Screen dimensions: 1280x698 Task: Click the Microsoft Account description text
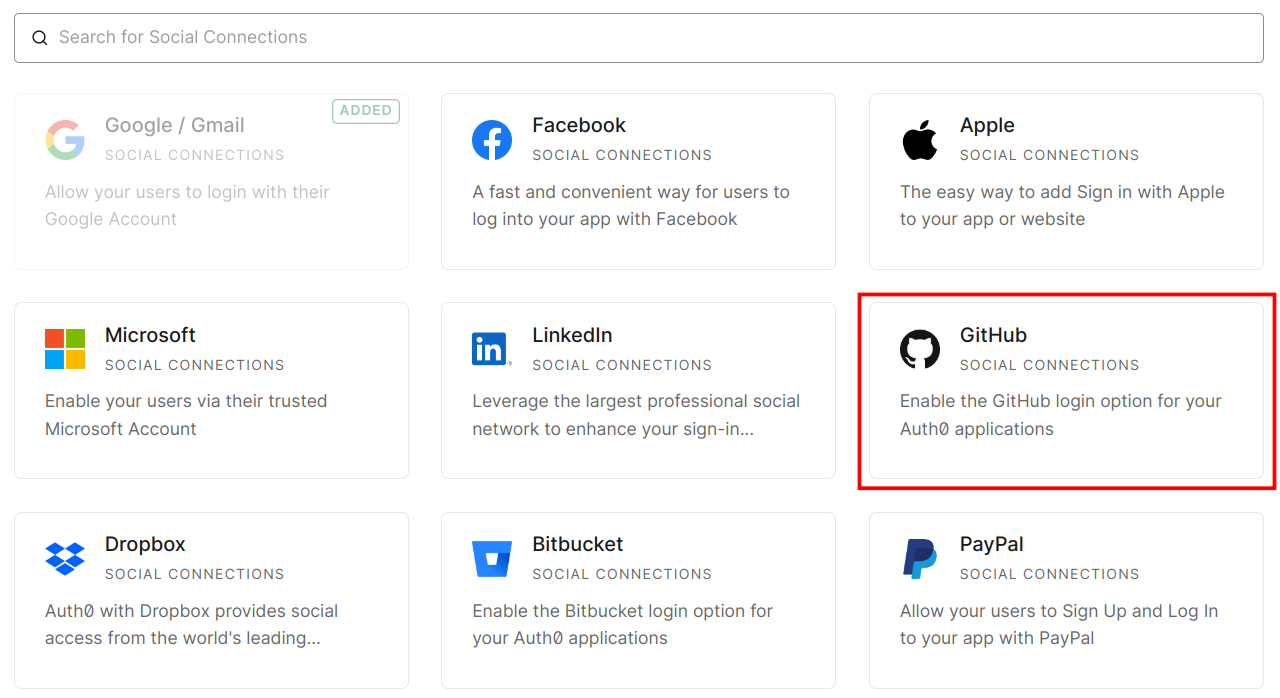[x=186, y=415]
